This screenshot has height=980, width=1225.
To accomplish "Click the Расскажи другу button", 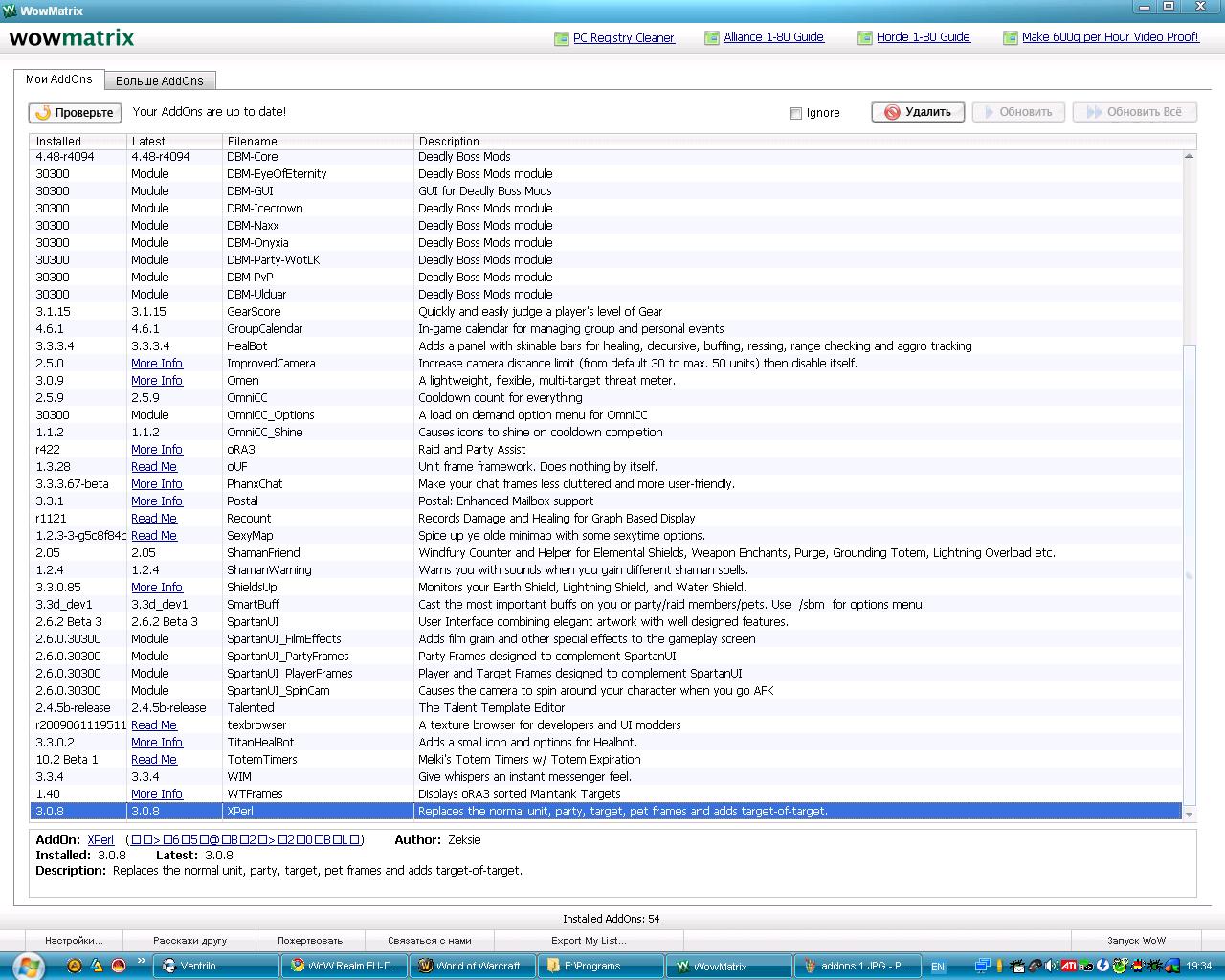I will 189,940.
